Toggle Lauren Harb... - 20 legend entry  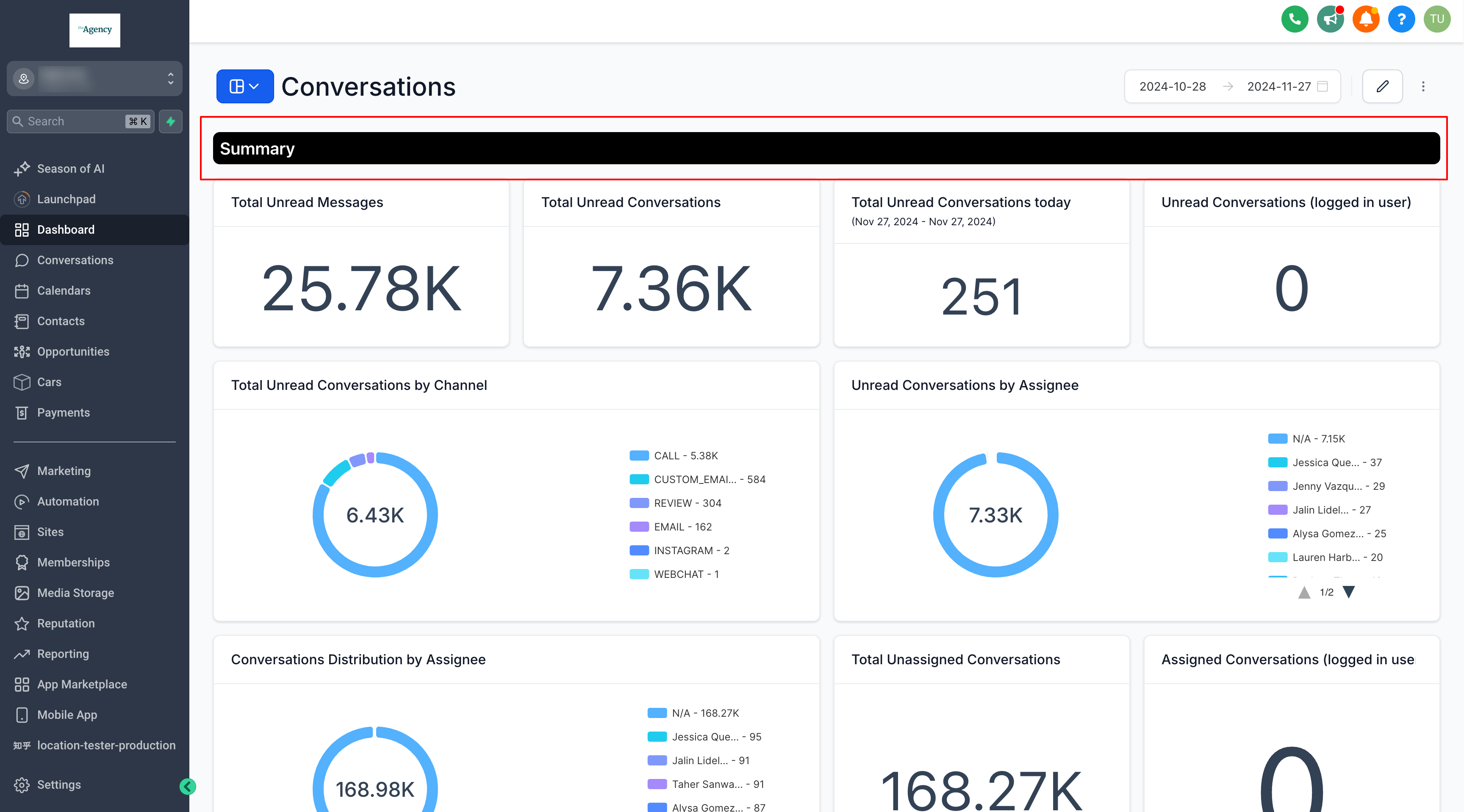coord(1325,558)
